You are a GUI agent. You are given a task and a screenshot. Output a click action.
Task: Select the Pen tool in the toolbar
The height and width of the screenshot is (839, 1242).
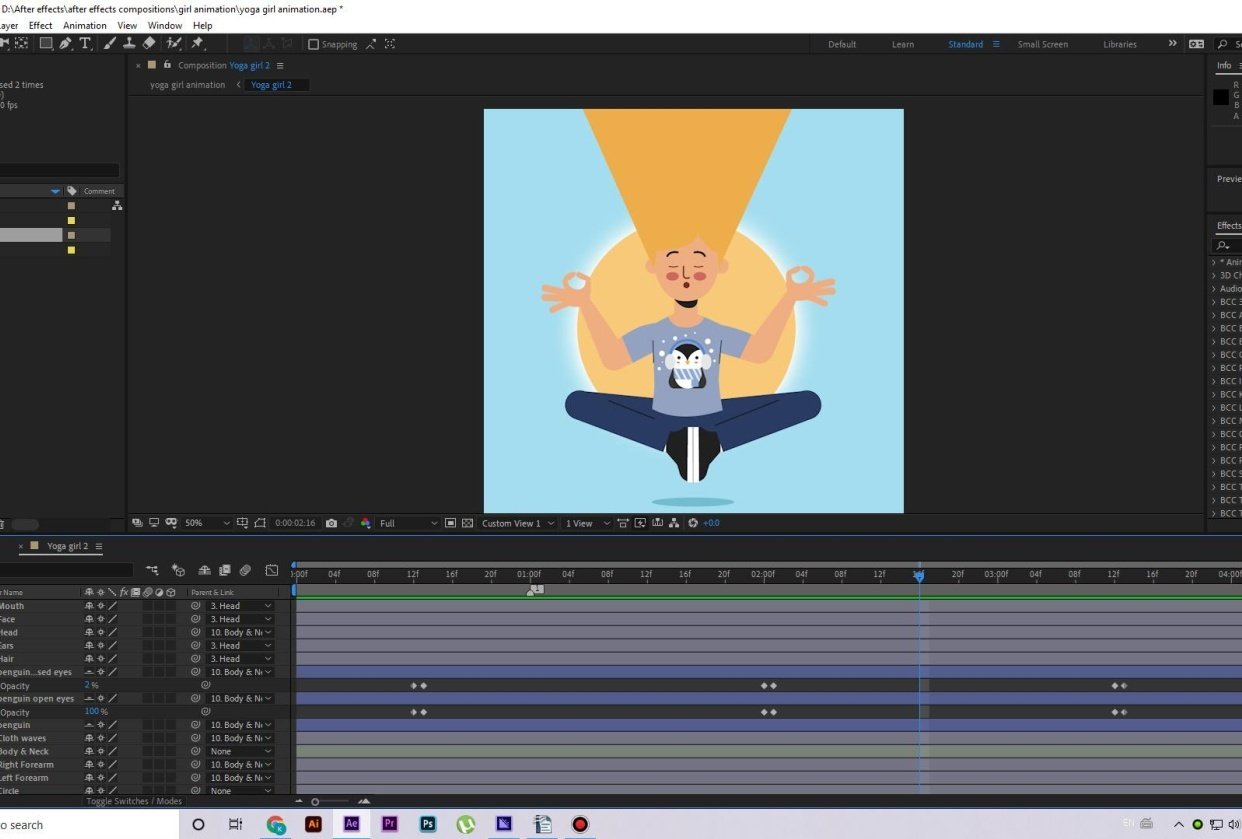(65, 44)
